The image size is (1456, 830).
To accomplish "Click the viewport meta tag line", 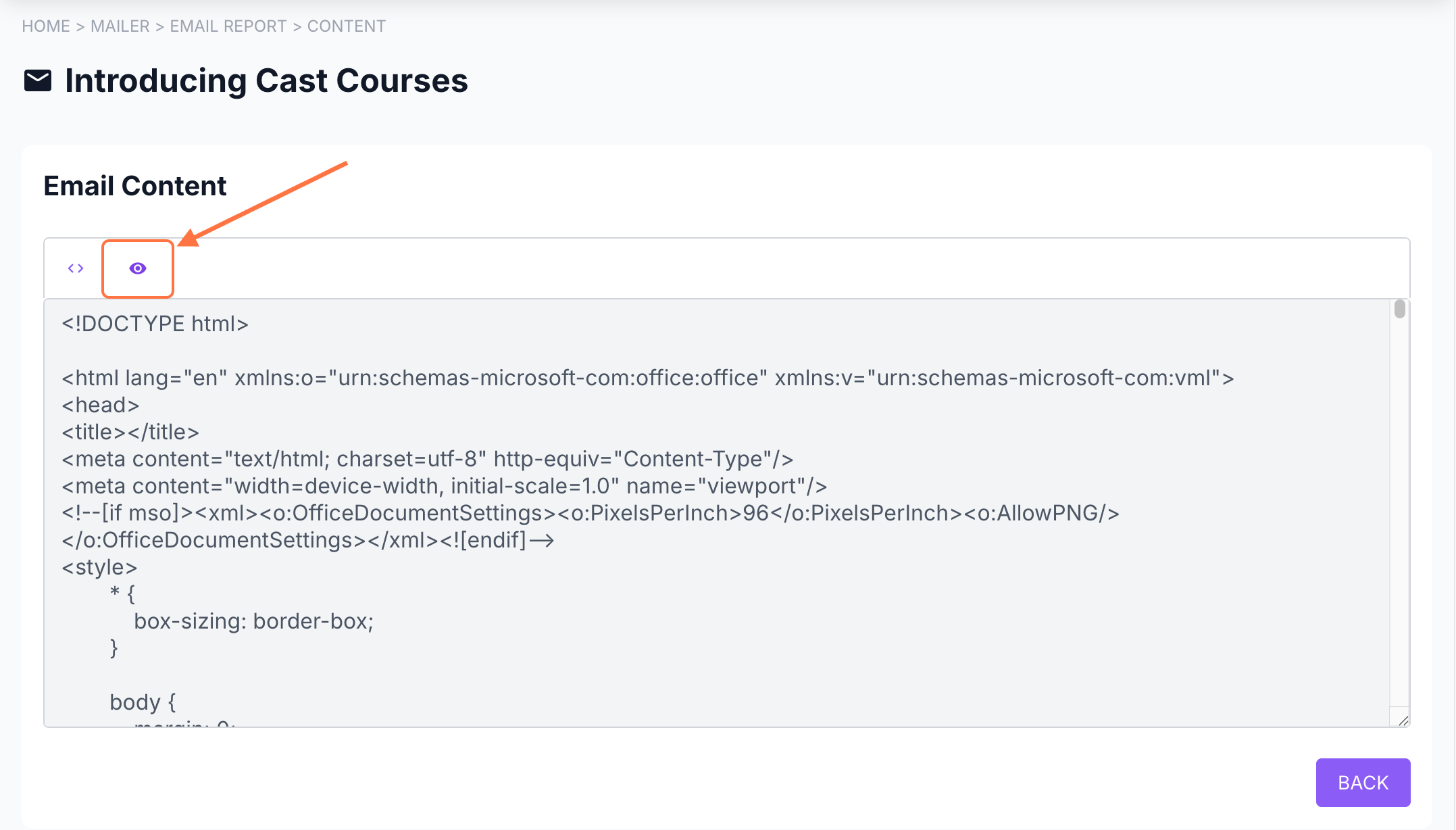I will (x=444, y=486).
